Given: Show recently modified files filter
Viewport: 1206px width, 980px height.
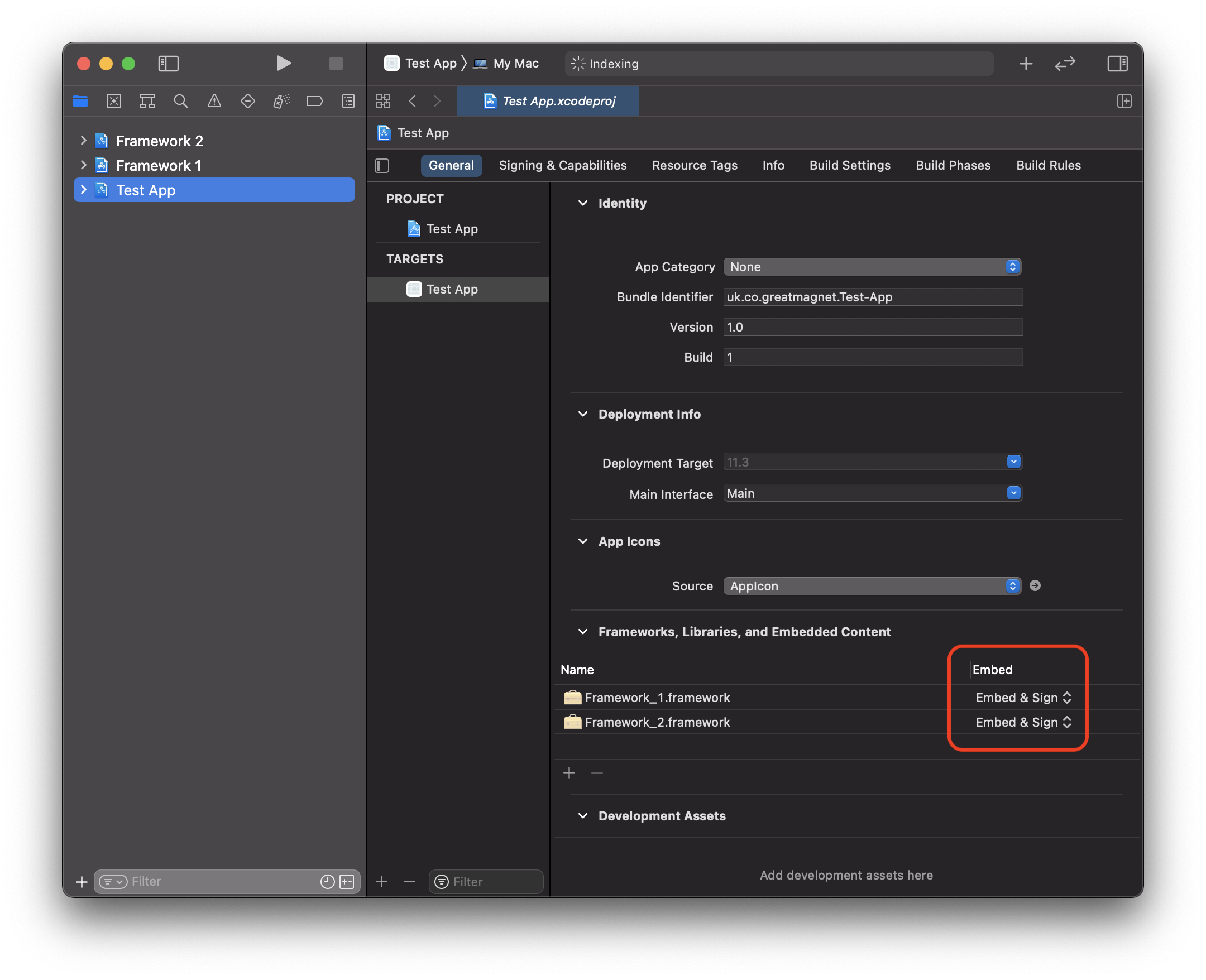Looking at the screenshot, I should tap(328, 881).
